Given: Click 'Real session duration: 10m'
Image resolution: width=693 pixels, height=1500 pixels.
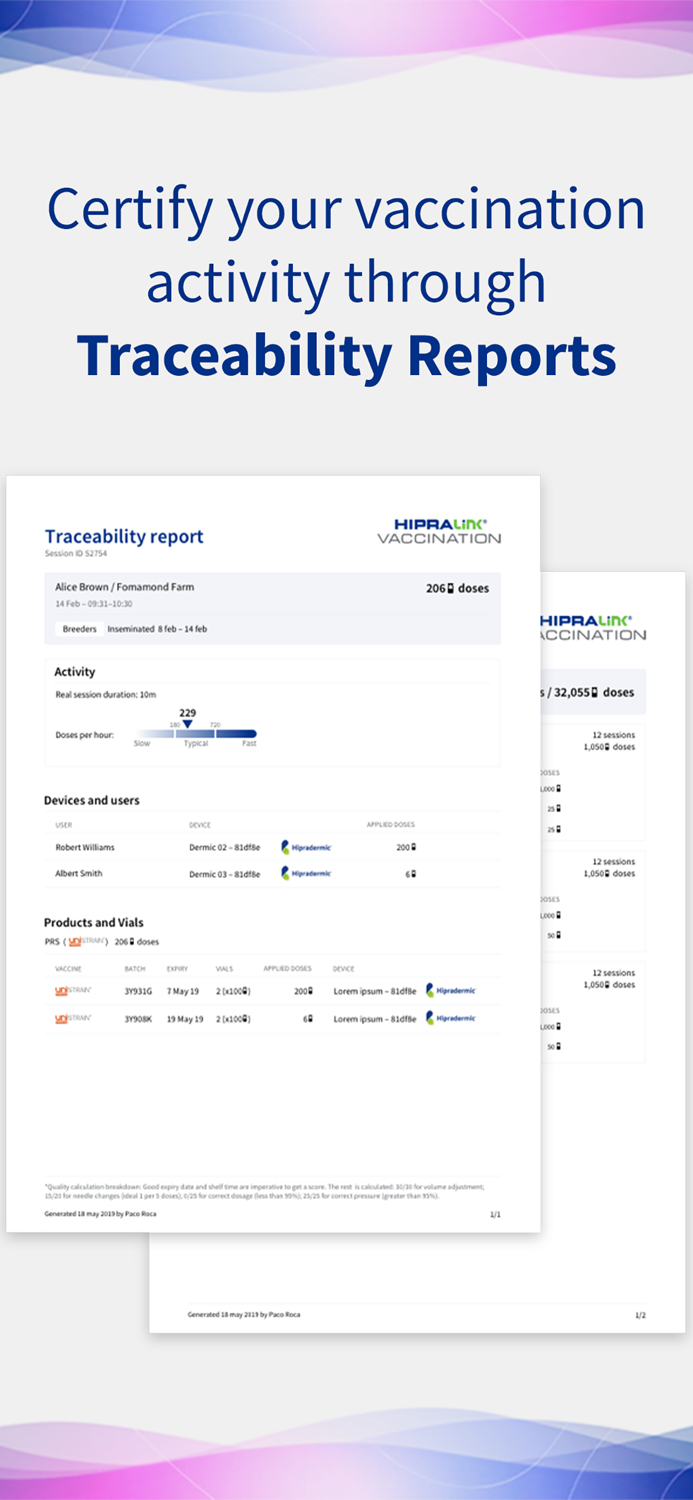Looking at the screenshot, I should pos(106,694).
